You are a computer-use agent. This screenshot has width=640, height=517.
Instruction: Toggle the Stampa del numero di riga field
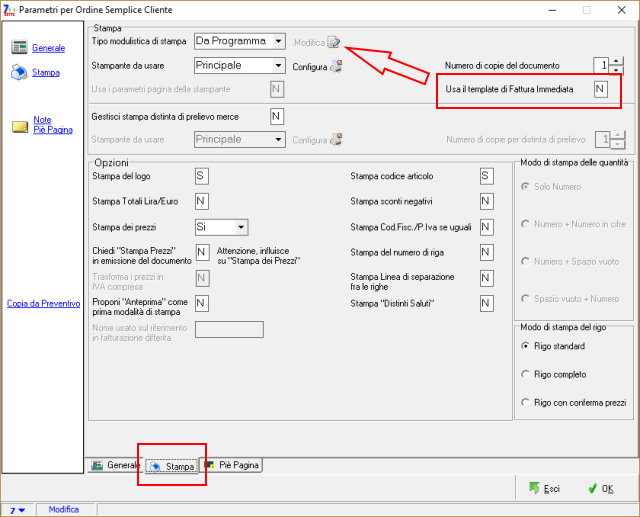coord(487,252)
